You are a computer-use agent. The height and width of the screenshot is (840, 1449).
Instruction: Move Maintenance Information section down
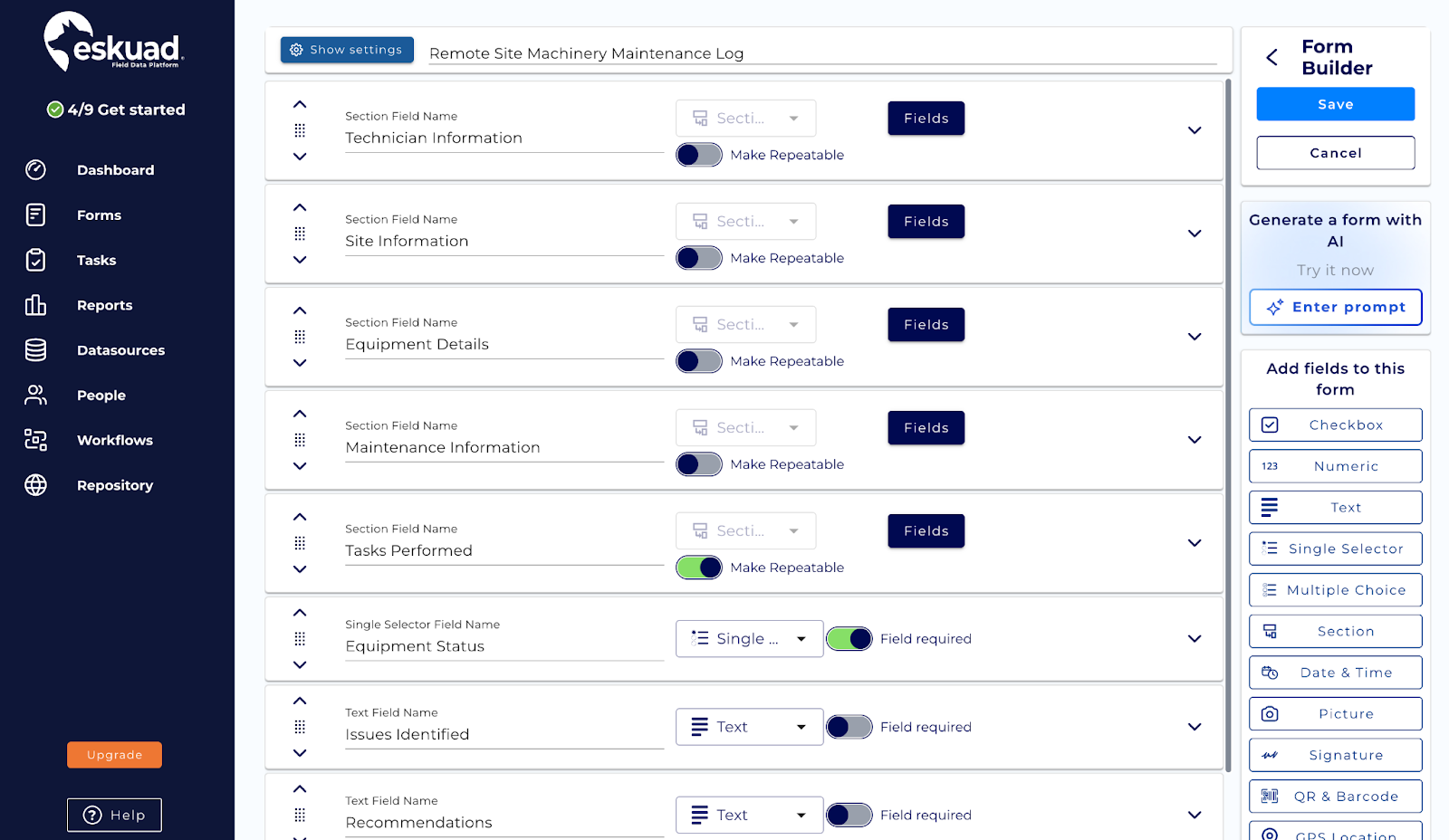[300, 466]
